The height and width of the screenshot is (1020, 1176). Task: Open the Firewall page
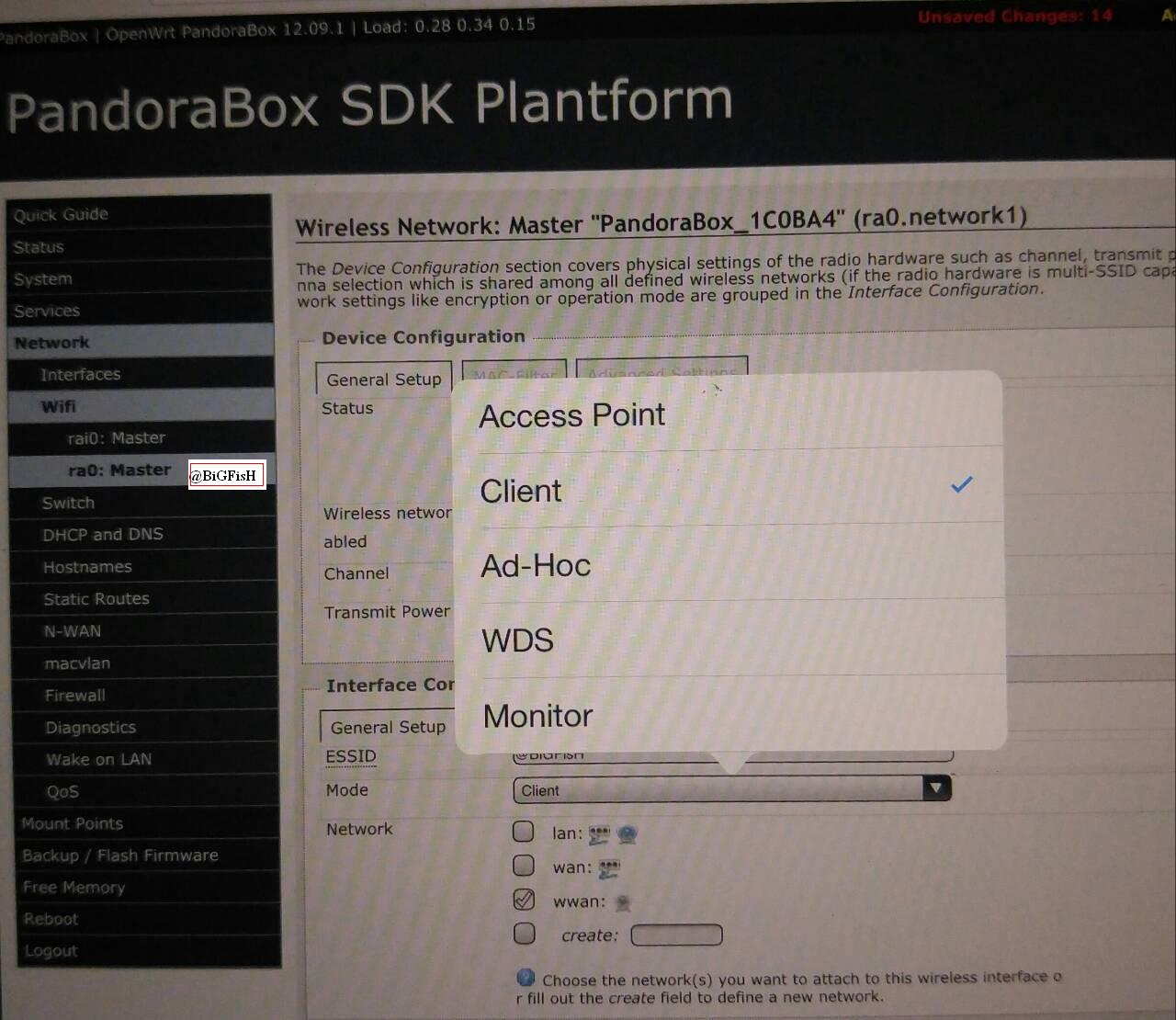tap(146, 695)
